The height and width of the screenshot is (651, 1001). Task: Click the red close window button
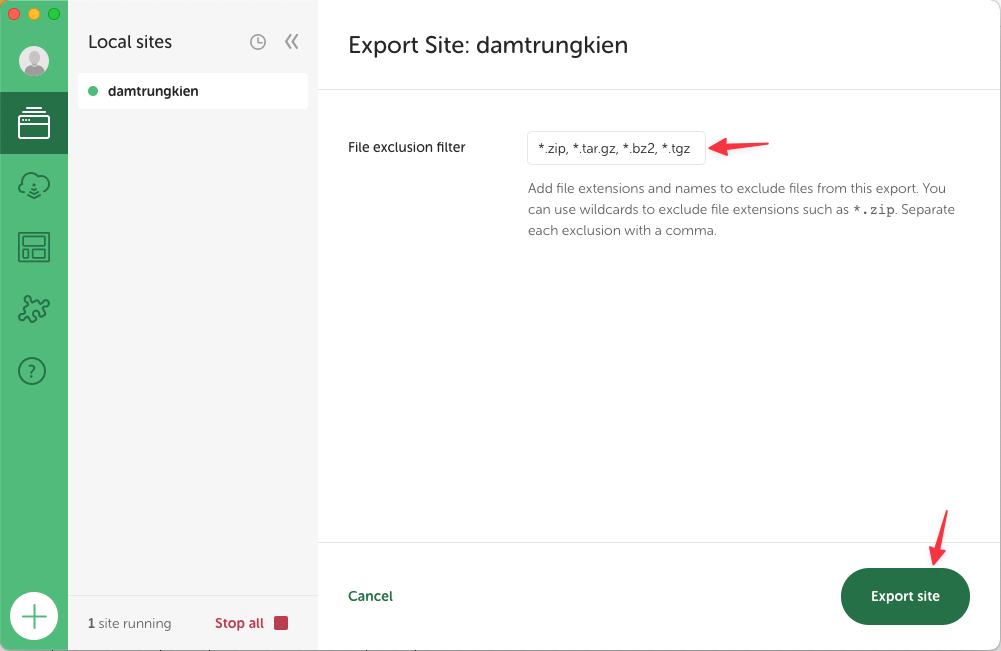[x=14, y=14]
